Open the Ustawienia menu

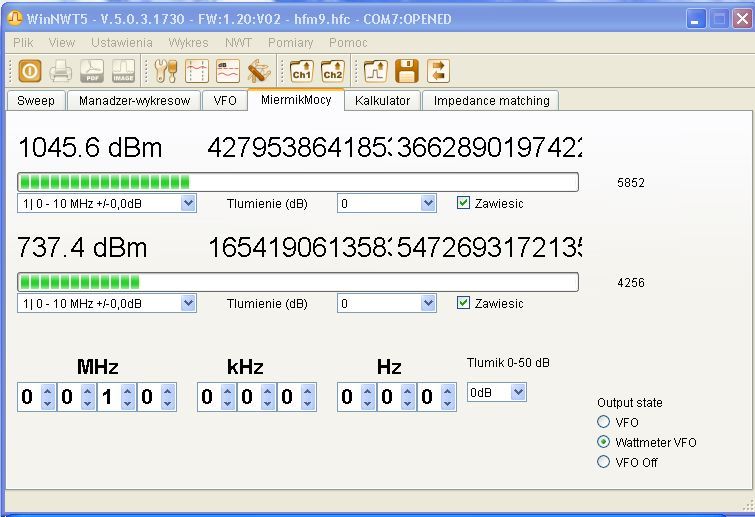pos(121,43)
